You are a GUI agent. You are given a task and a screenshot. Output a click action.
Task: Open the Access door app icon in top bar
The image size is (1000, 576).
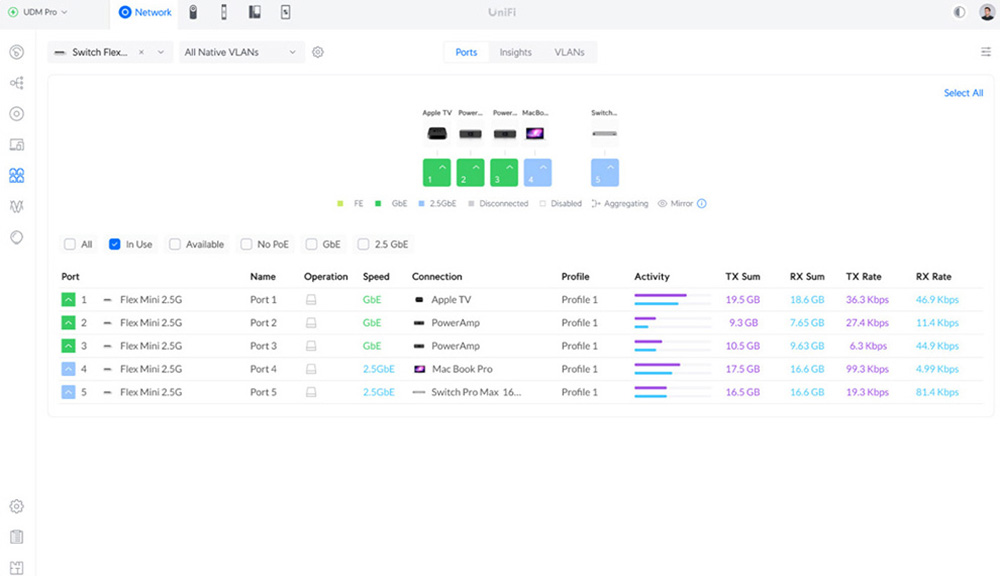pyautogui.click(x=224, y=12)
